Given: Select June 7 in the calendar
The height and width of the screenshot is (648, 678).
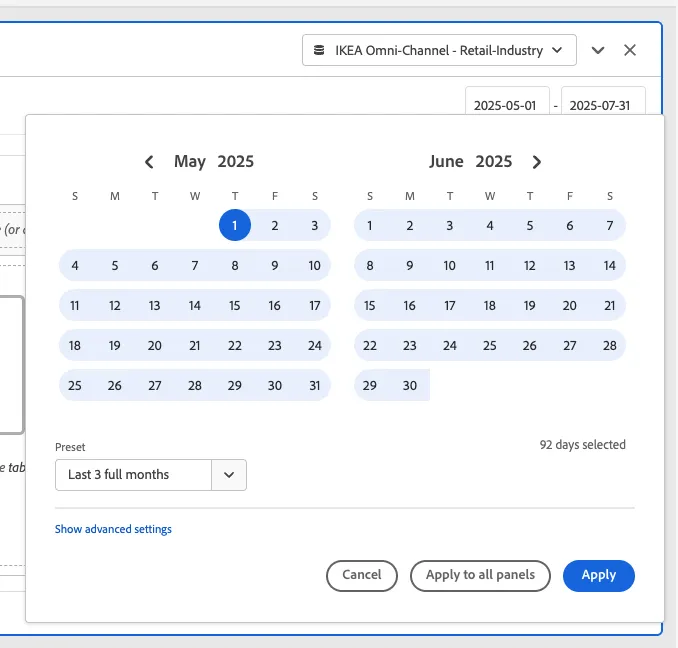Looking at the screenshot, I should click(610, 225).
